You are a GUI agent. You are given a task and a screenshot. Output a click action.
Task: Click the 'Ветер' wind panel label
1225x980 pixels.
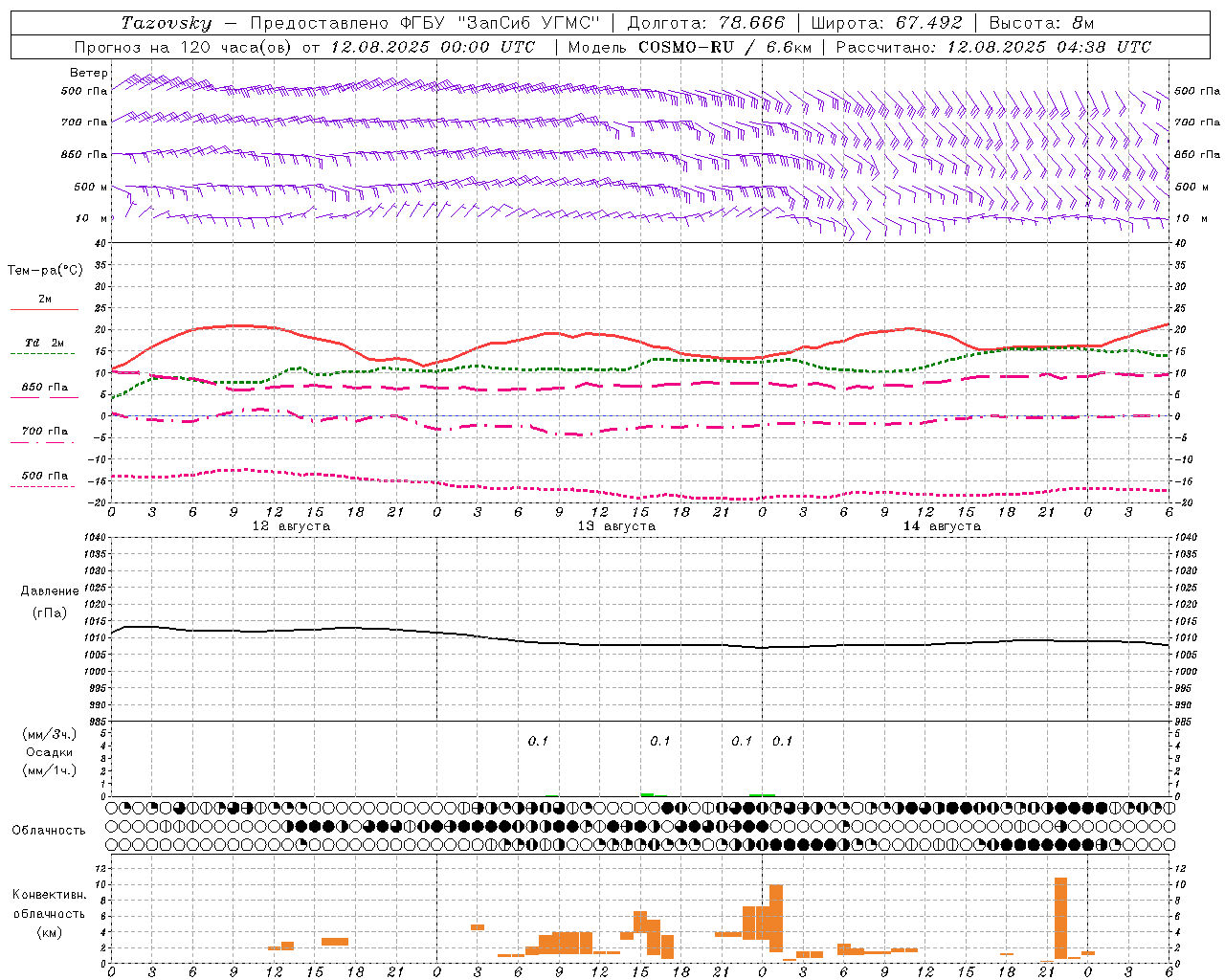click(x=89, y=73)
